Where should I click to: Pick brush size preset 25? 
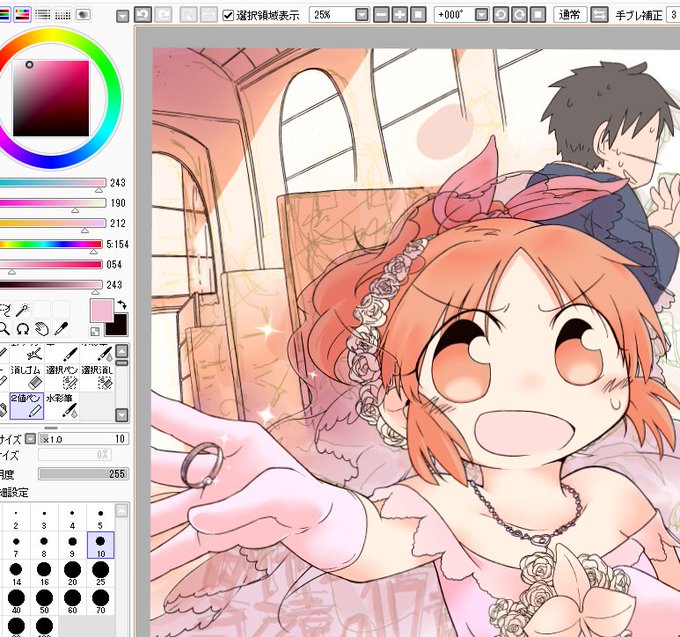pyautogui.click(x=101, y=573)
